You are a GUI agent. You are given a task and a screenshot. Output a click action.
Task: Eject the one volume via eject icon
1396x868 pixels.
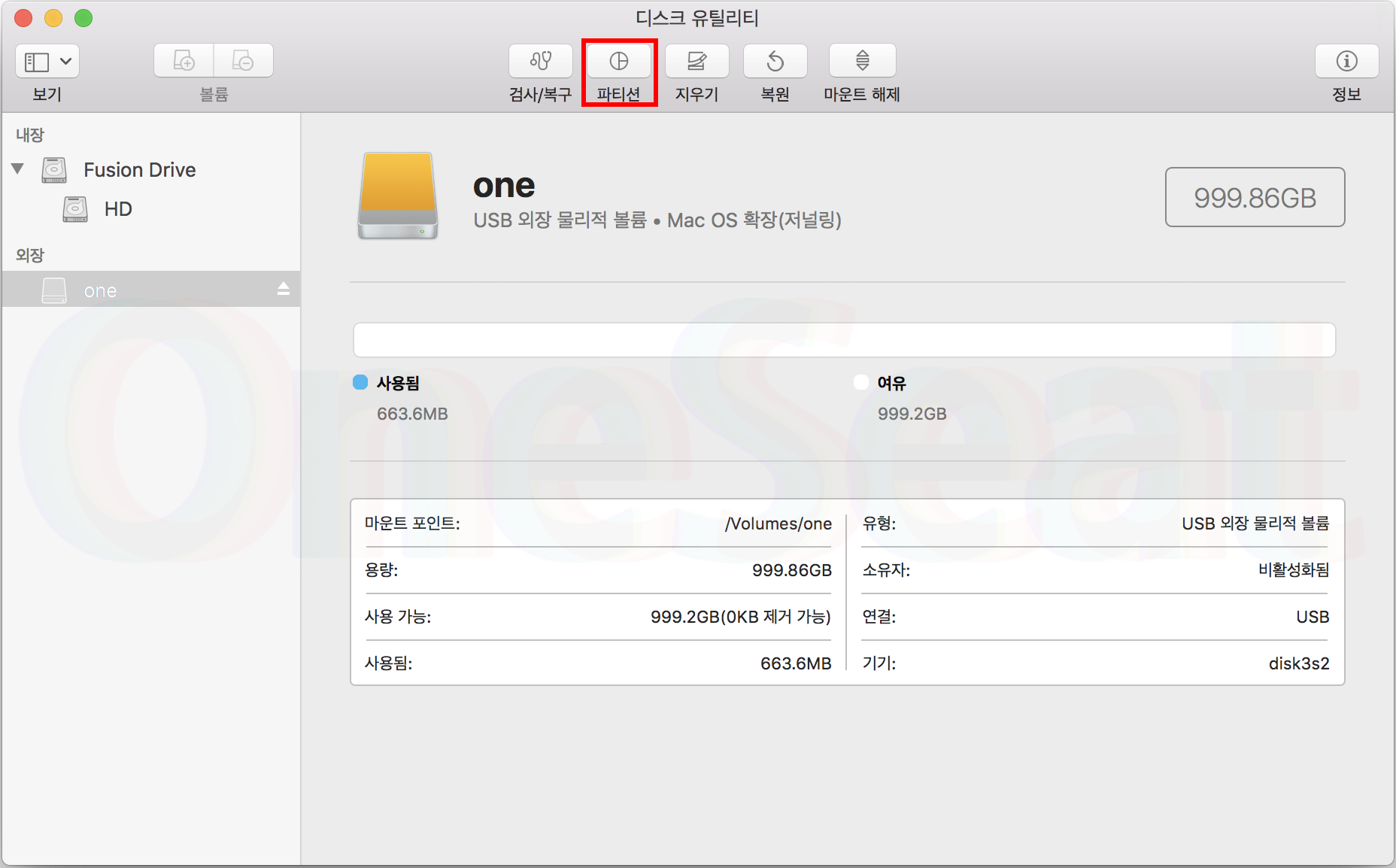coord(284,289)
